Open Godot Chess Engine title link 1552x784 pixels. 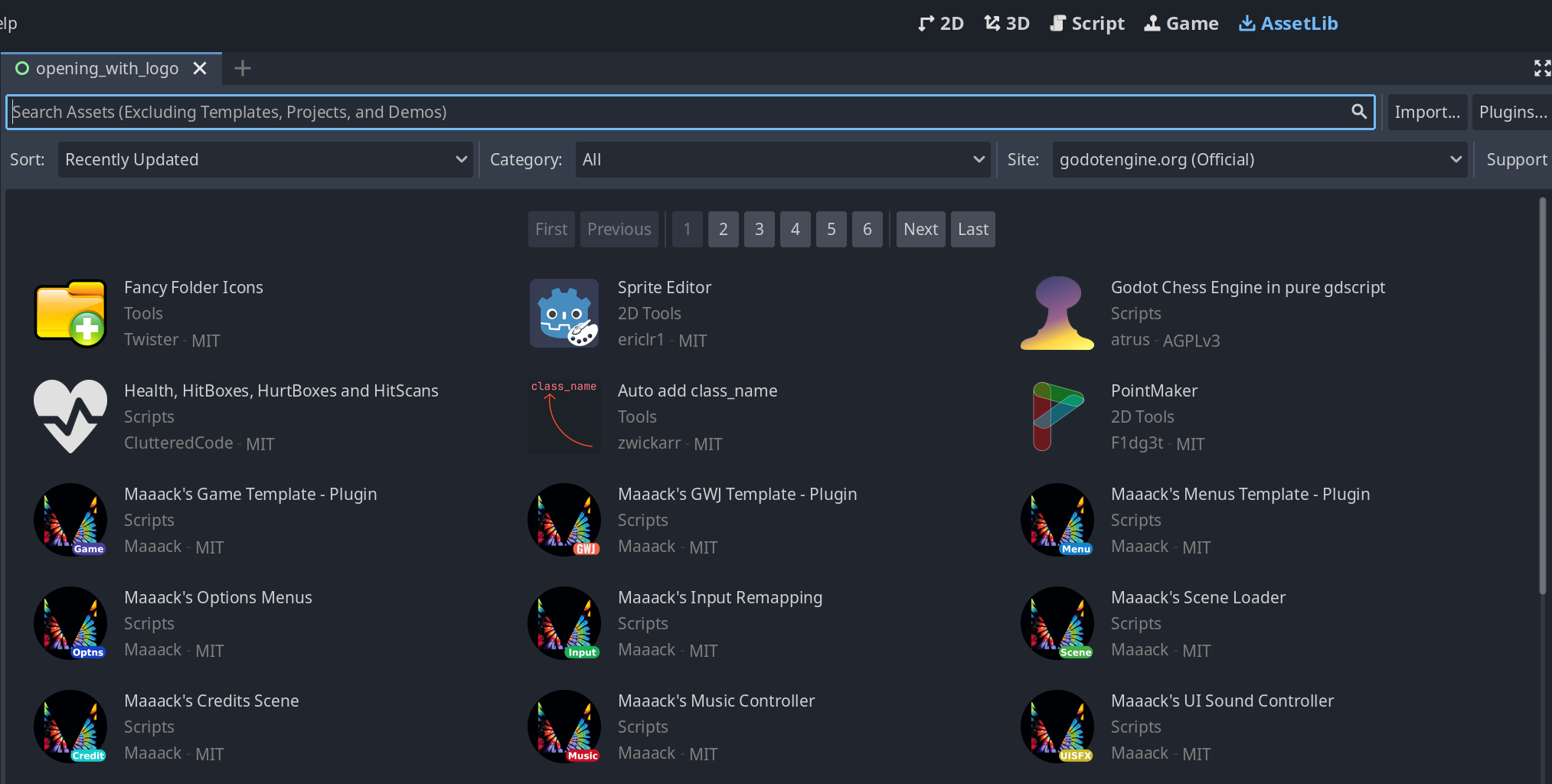point(1248,288)
